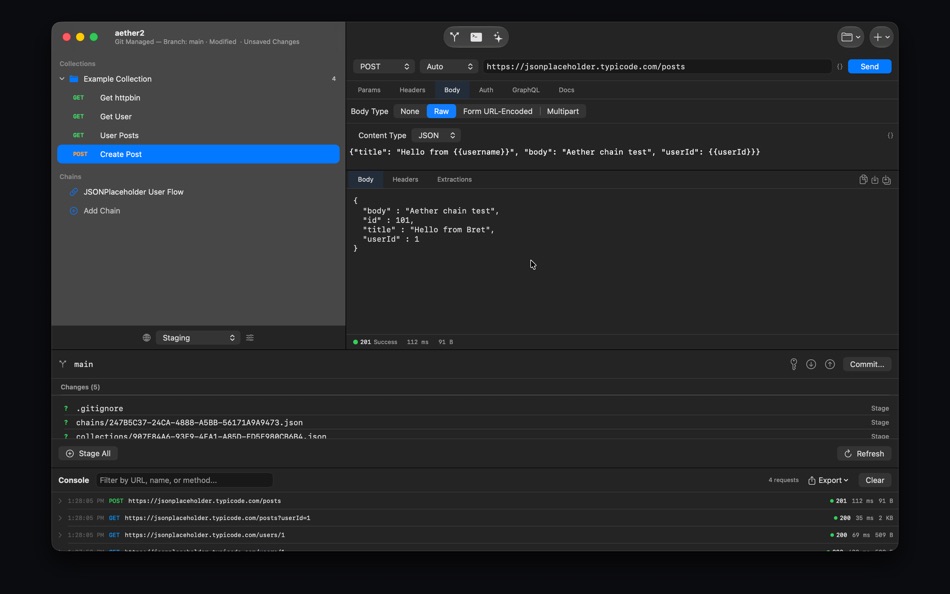Click the git push up-arrow icon
This screenshot has height=594, width=950.
click(830, 364)
